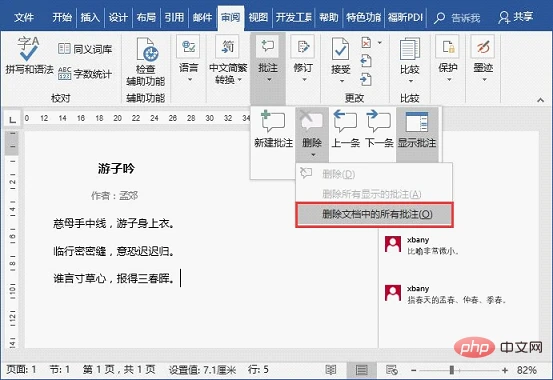This screenshot has height=380, width=553.
Task: Select Delete All Comments Shown (A)
Action: click(x=375, y=194)
